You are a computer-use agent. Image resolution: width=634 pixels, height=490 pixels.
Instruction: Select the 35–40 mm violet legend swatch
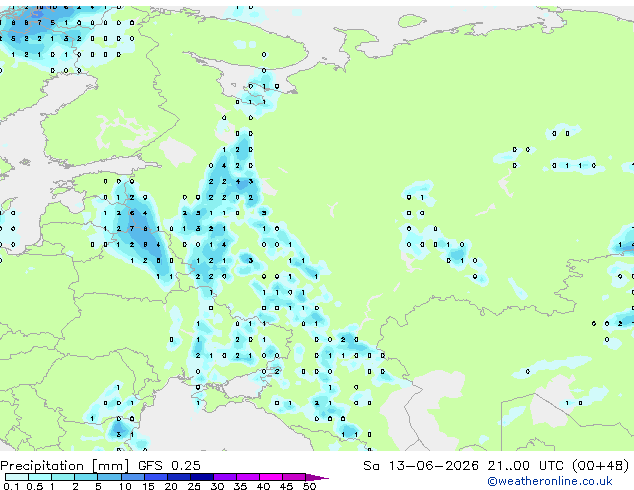248,477
